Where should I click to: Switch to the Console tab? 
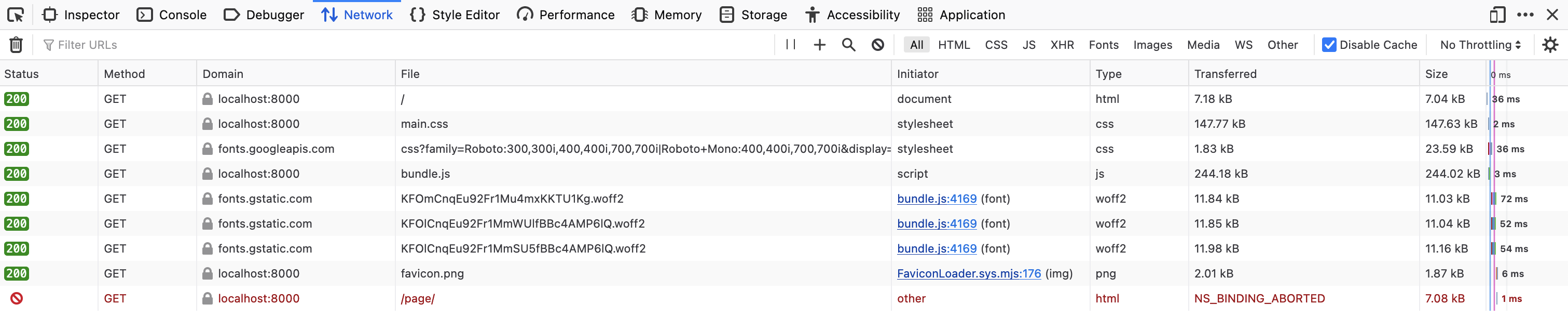172,15
